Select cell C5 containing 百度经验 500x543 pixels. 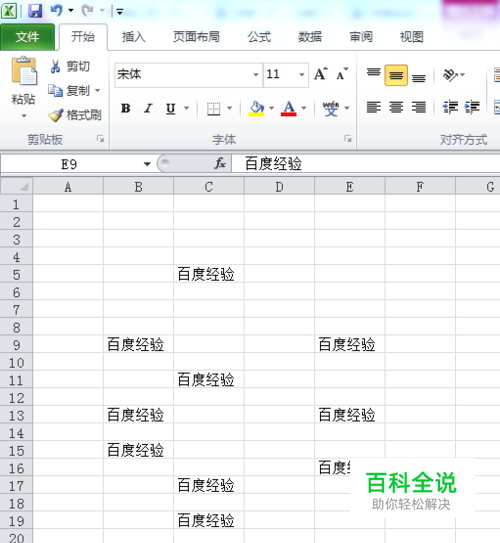209,274
